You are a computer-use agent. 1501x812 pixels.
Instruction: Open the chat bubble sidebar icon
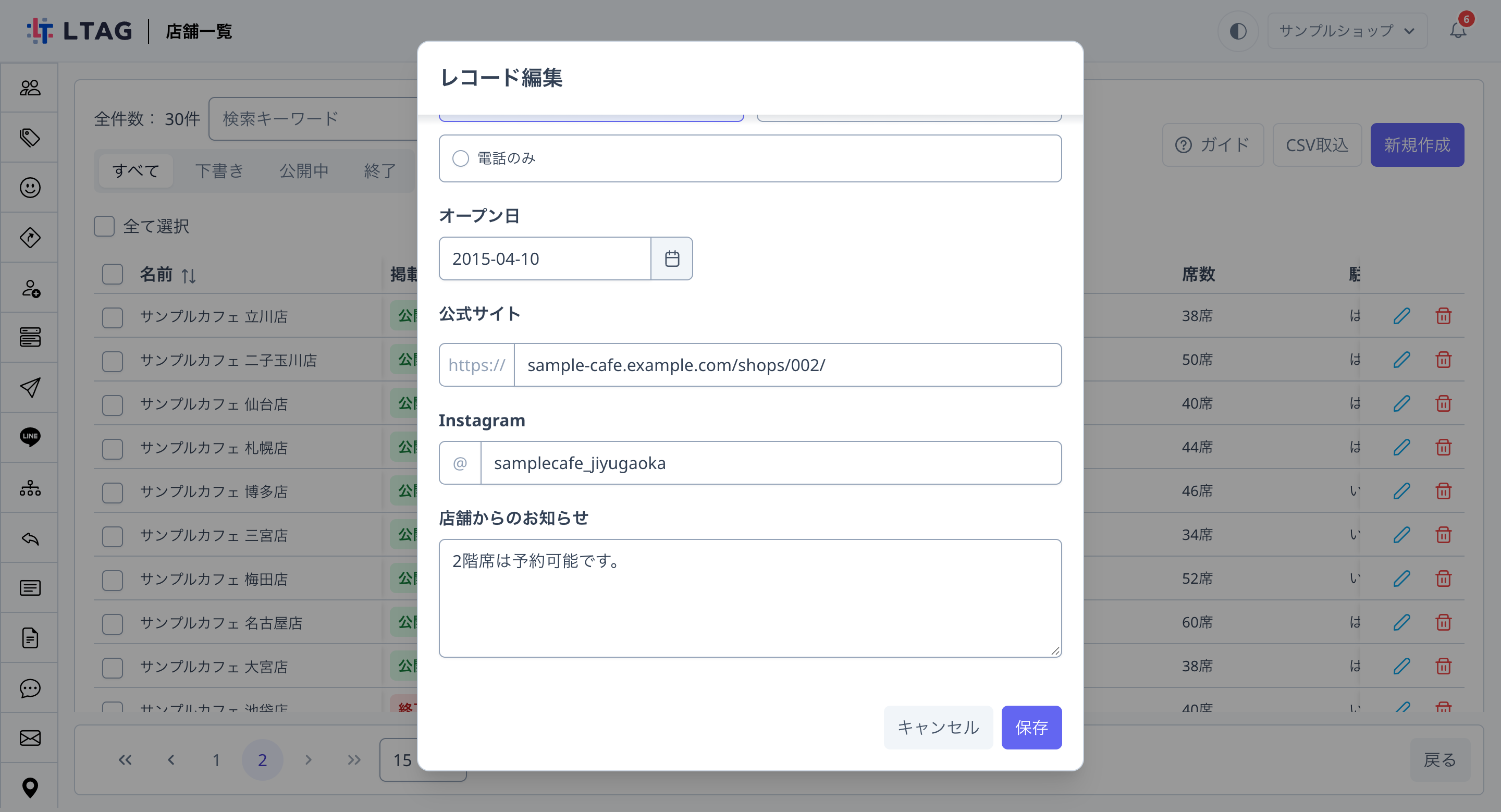30,688
